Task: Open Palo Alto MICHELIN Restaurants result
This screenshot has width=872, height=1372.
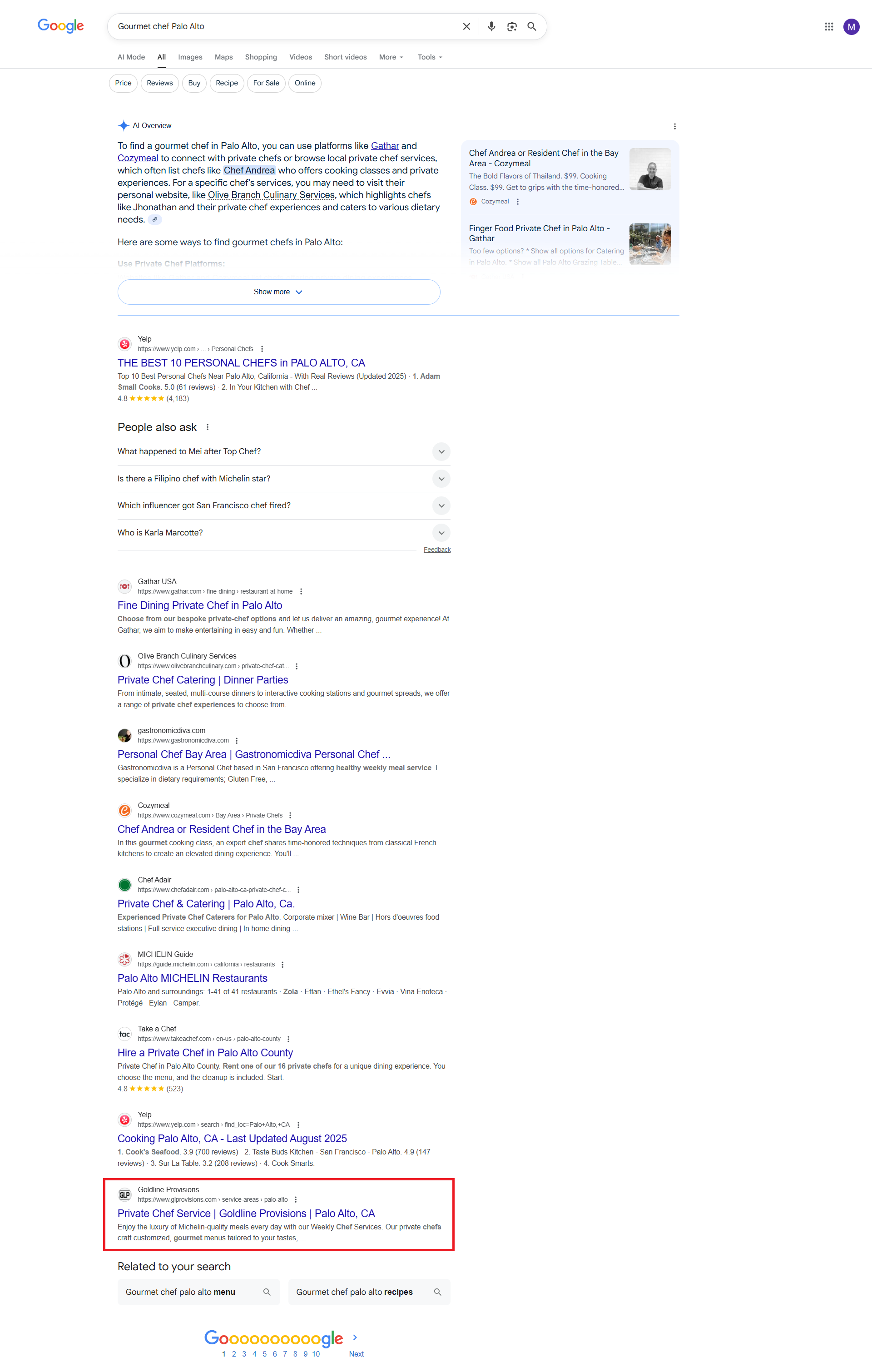Action: [192, 978]
